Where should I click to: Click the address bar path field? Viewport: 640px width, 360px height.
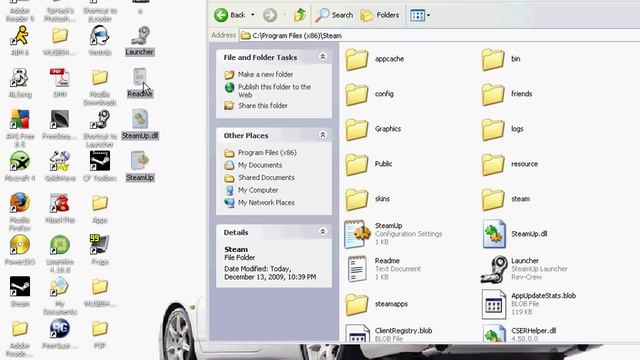pos(439,36)
